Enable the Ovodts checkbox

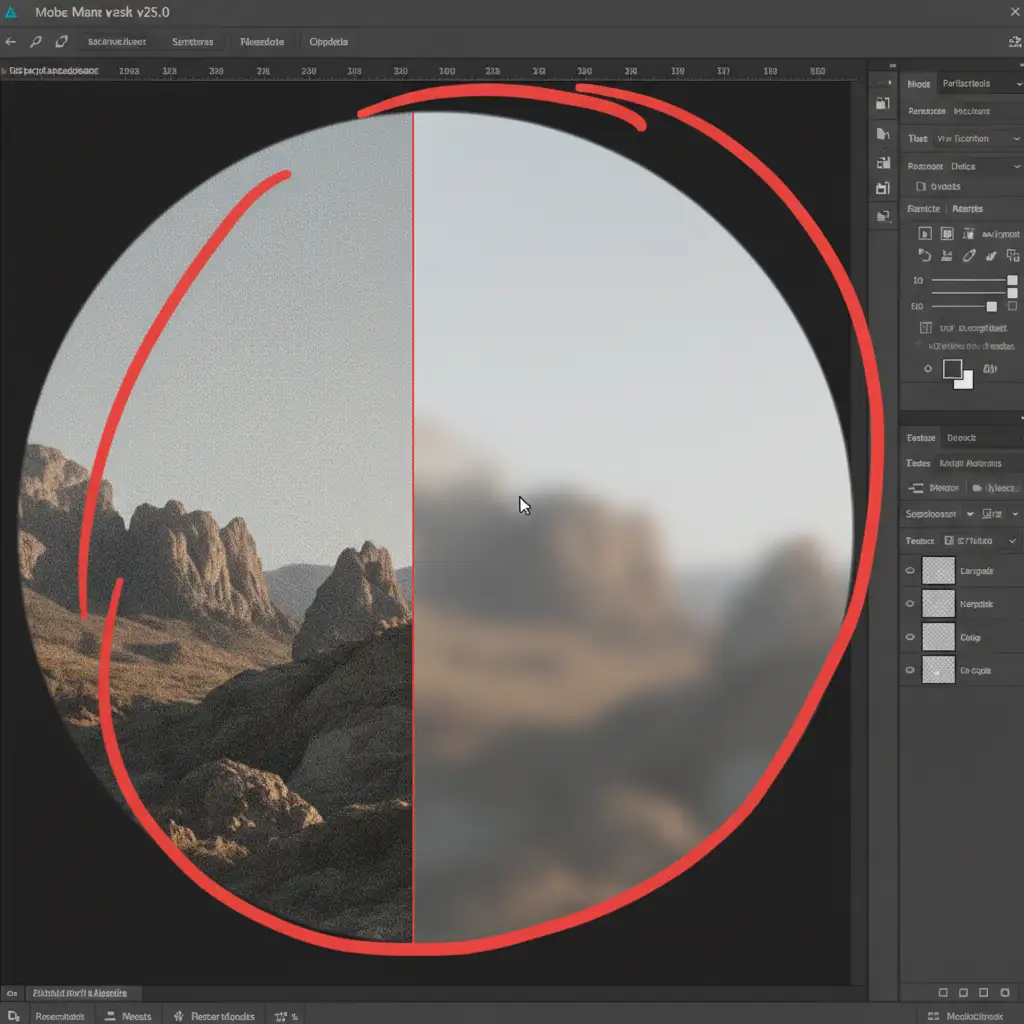(920, 186)
